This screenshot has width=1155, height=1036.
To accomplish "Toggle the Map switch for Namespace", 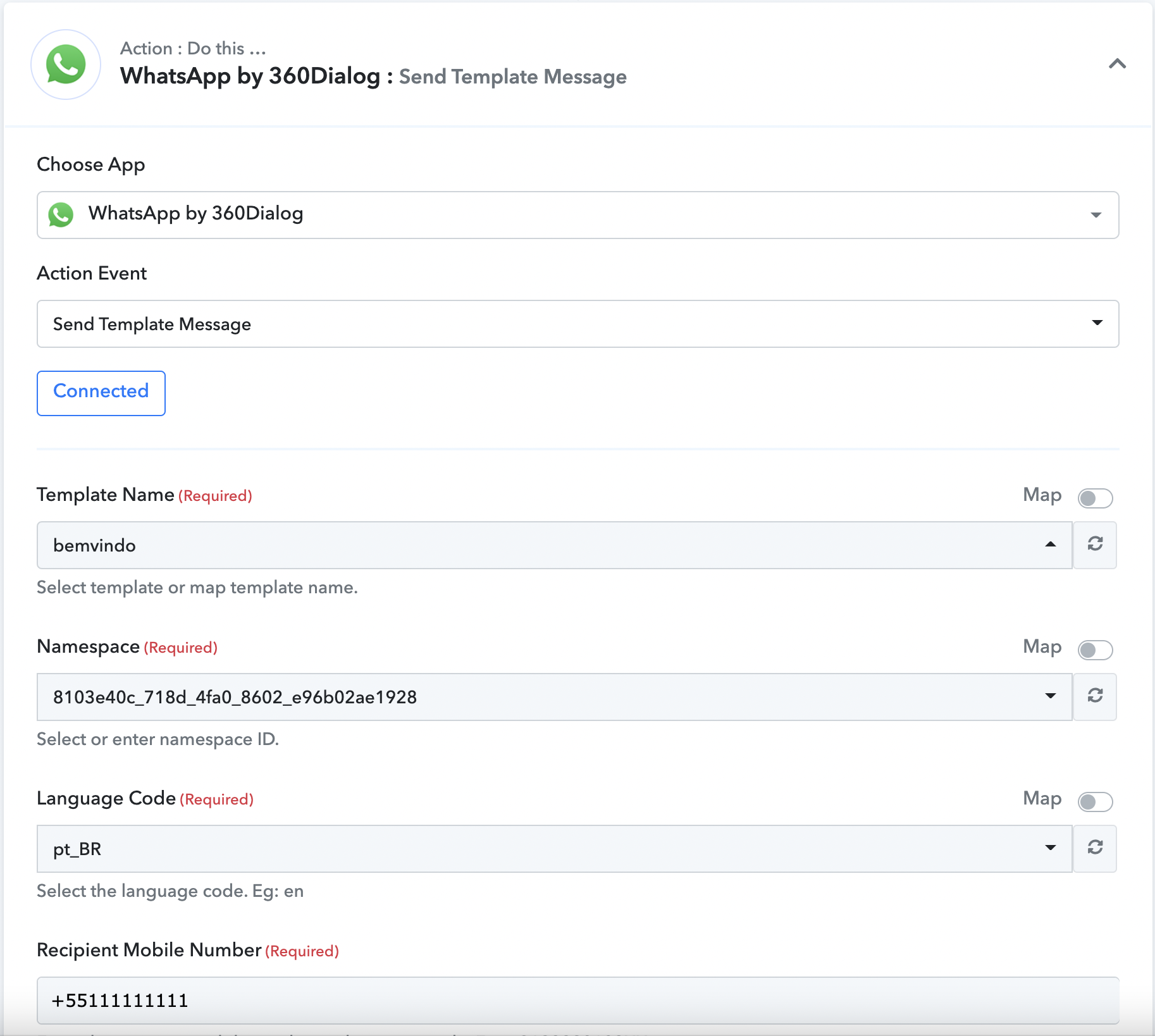I will tap(1095, 650).
